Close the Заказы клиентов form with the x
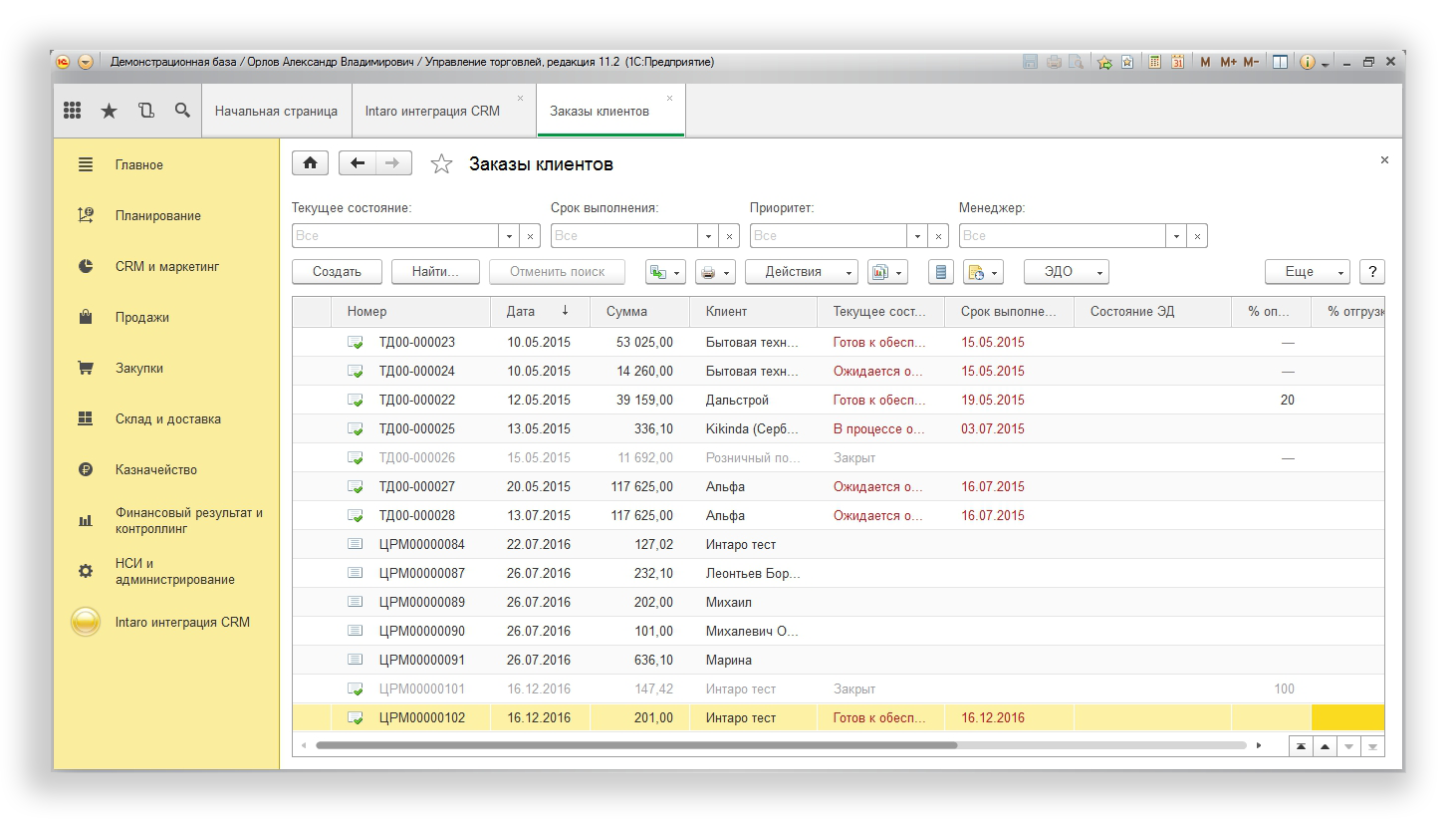The image size is (1456, 823). coord(1384,159)
